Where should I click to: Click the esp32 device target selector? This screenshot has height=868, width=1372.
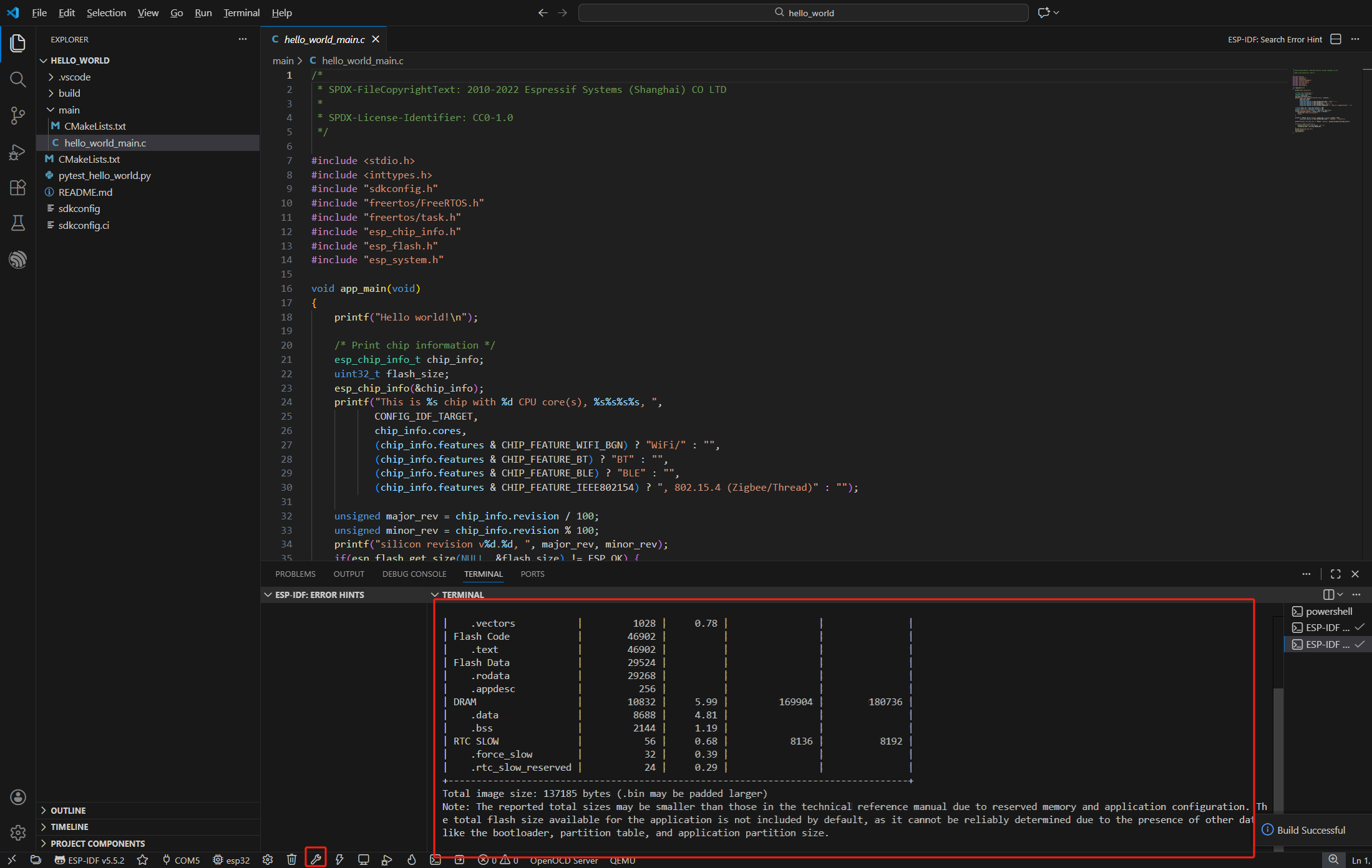click(231, 859)
